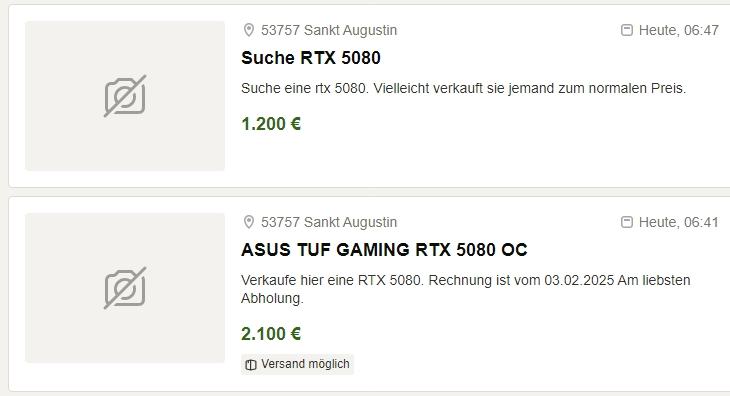
Task: Click '53757 Sankt Augustin' on the ASUS listing
Action: point(329,222)
